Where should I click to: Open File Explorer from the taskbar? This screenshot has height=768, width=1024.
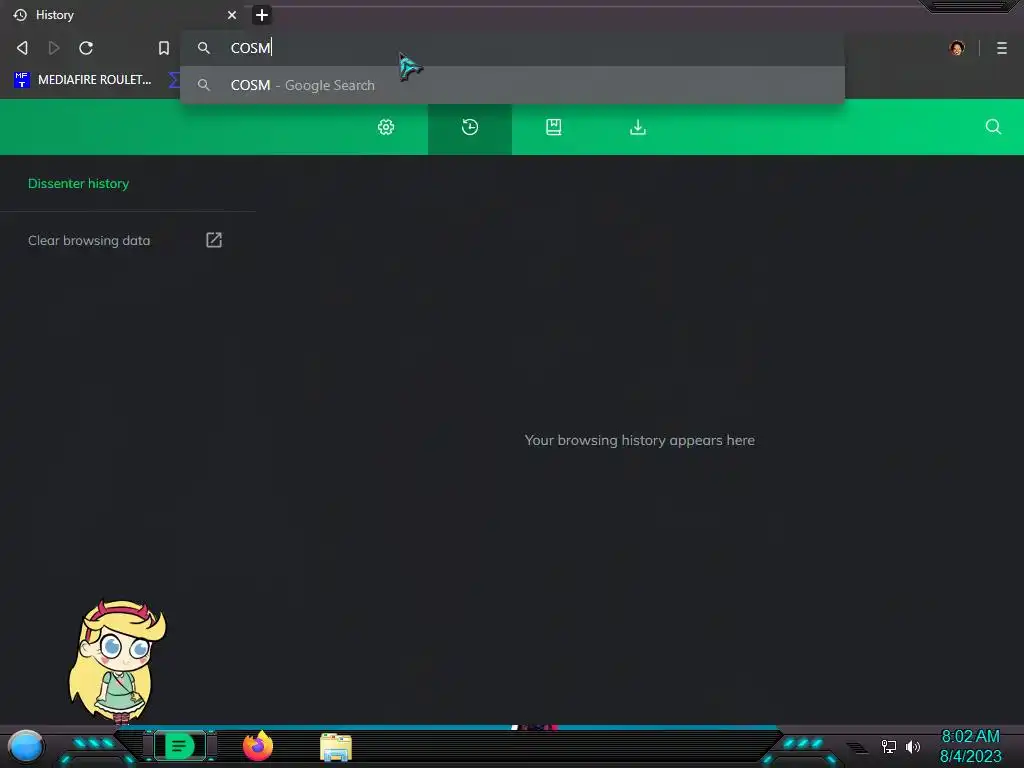point(336,747)
